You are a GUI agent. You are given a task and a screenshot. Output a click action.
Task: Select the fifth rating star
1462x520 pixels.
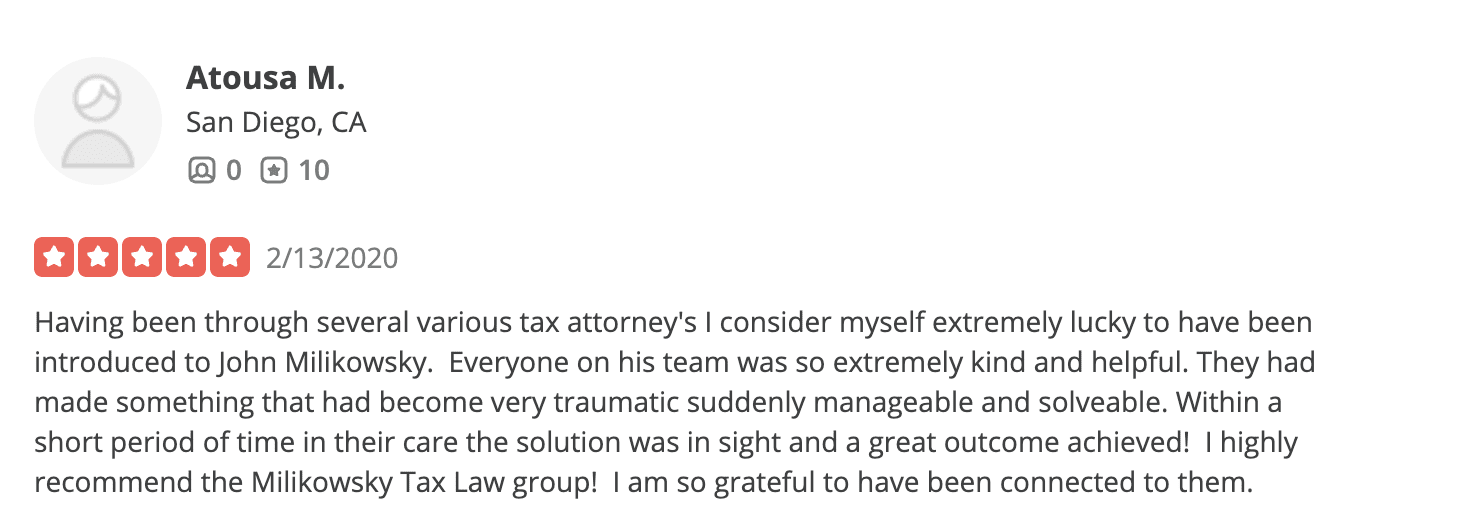(230, 258)
